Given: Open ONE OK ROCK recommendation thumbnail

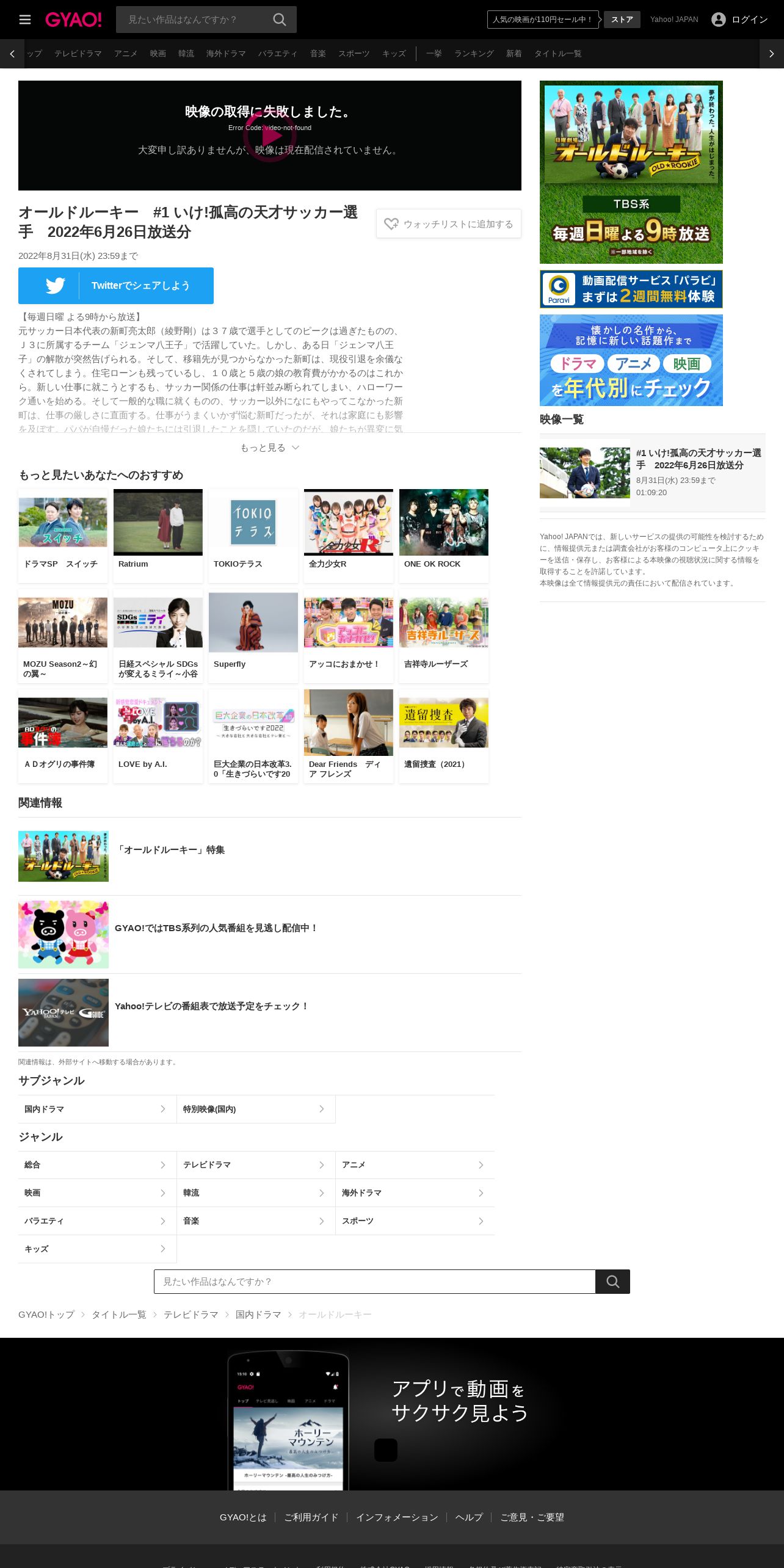Looking at the screenshot, I should (444, 522).
